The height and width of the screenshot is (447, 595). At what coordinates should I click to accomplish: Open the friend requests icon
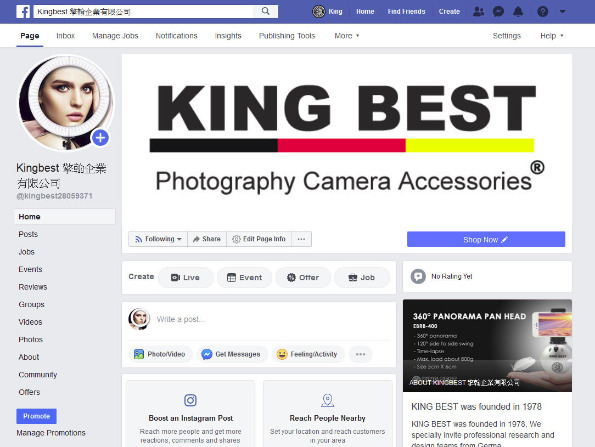pyautogui.click(x=479, y=12)
